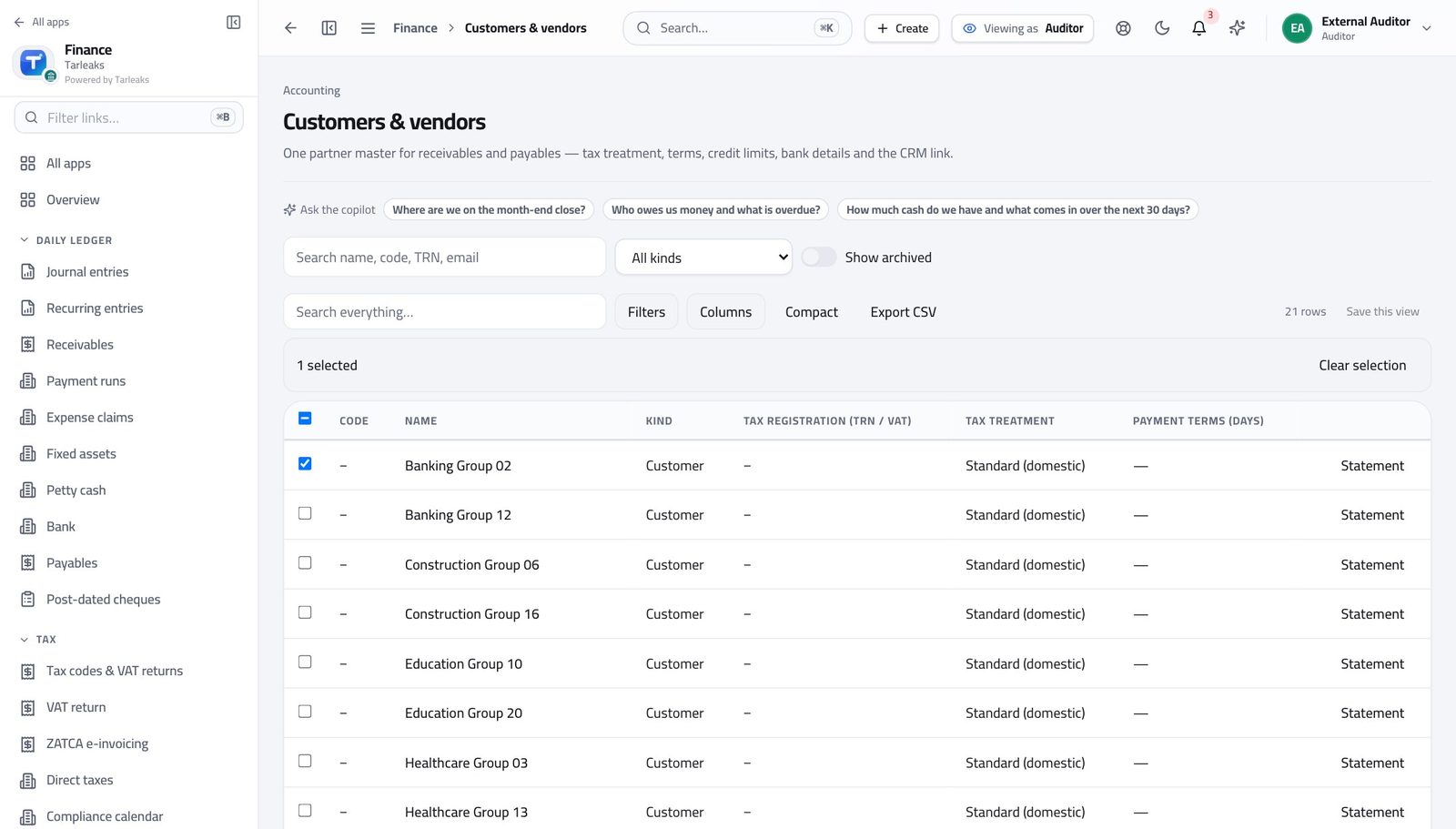The image size is (1456, 829).
Task: Toggle the Show archived switch
Action: (x=819, y=258)
